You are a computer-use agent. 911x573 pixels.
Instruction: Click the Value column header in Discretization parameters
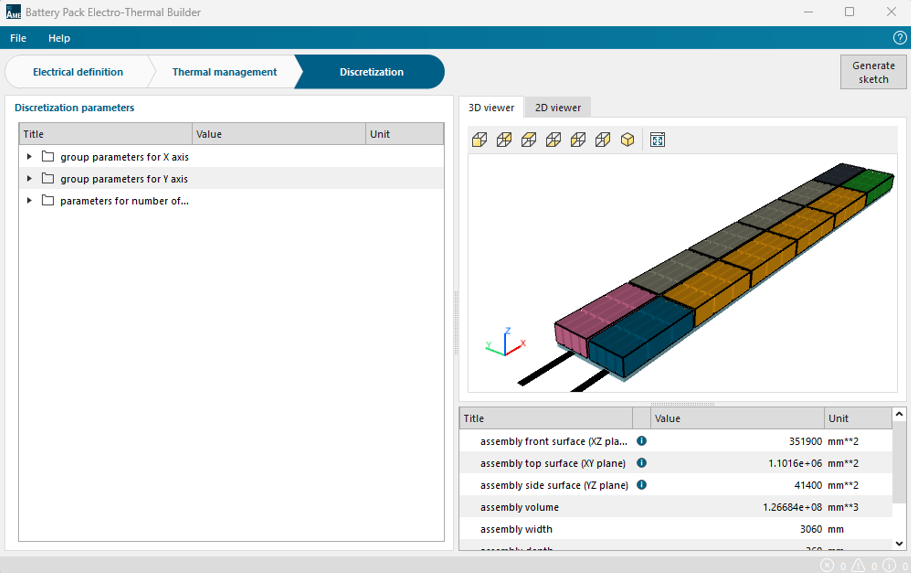point(278,134)
